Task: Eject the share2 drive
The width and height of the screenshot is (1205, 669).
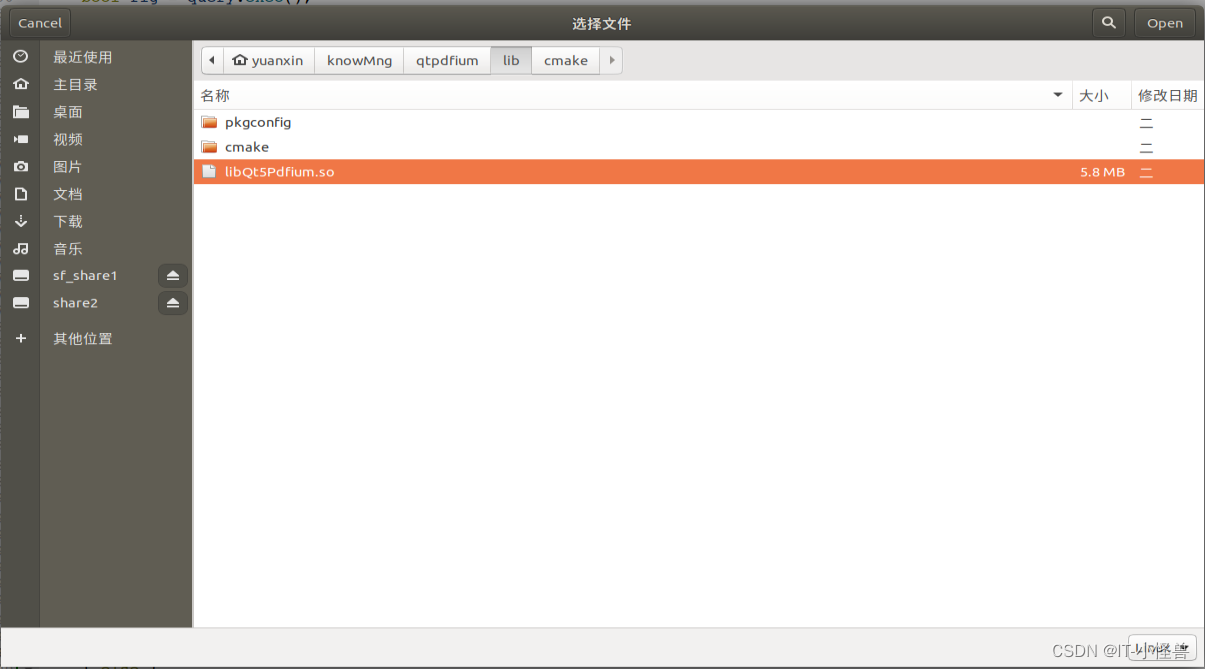Action: click(x=172, y=303)
